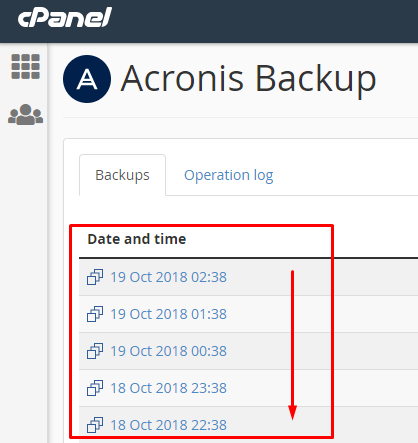Open the 18 Oct 2018 23:38 backup
The image size is (418, 443).
[168, 388]
